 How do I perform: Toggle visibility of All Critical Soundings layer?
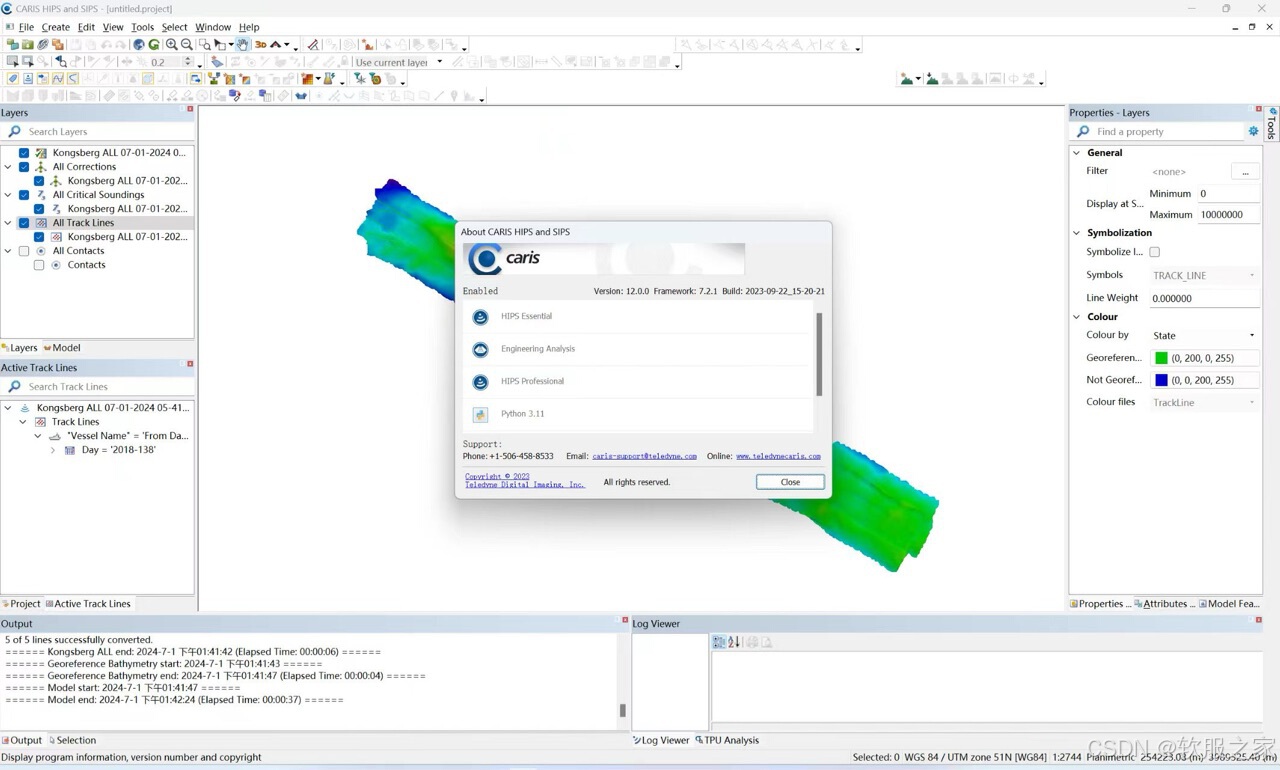point(24,195)
